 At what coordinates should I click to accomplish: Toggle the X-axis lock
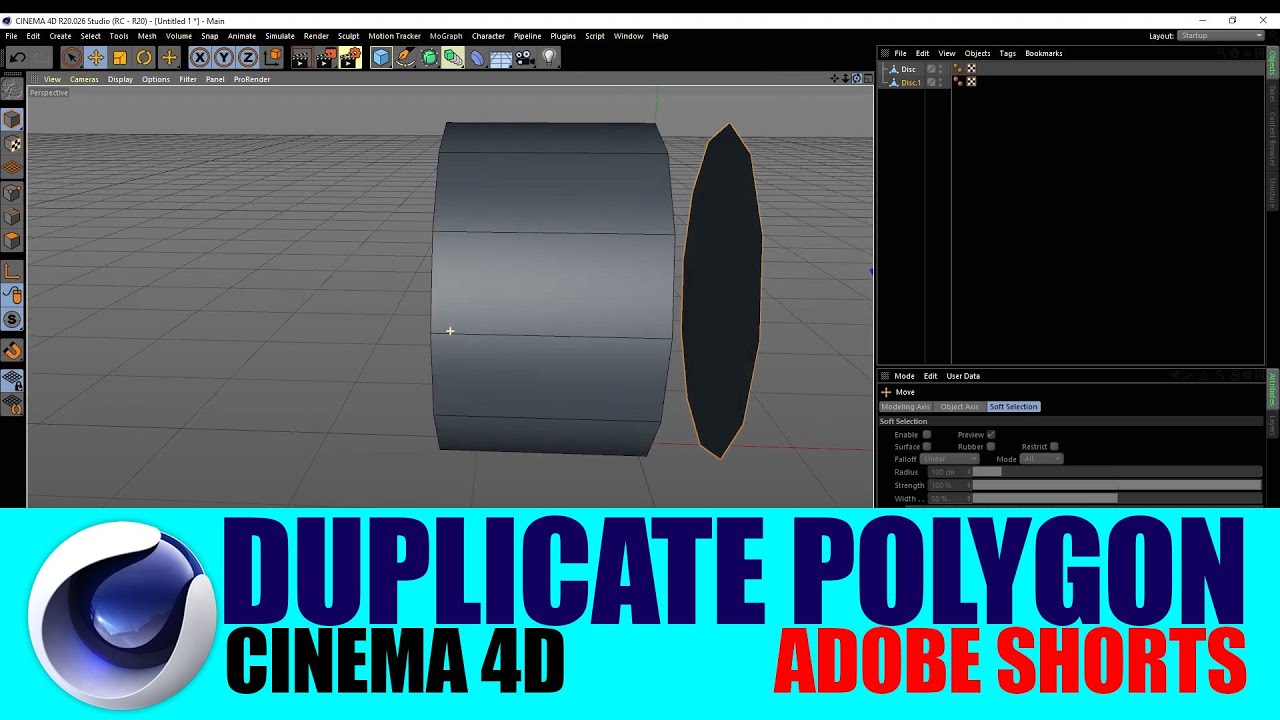(200, 58)
